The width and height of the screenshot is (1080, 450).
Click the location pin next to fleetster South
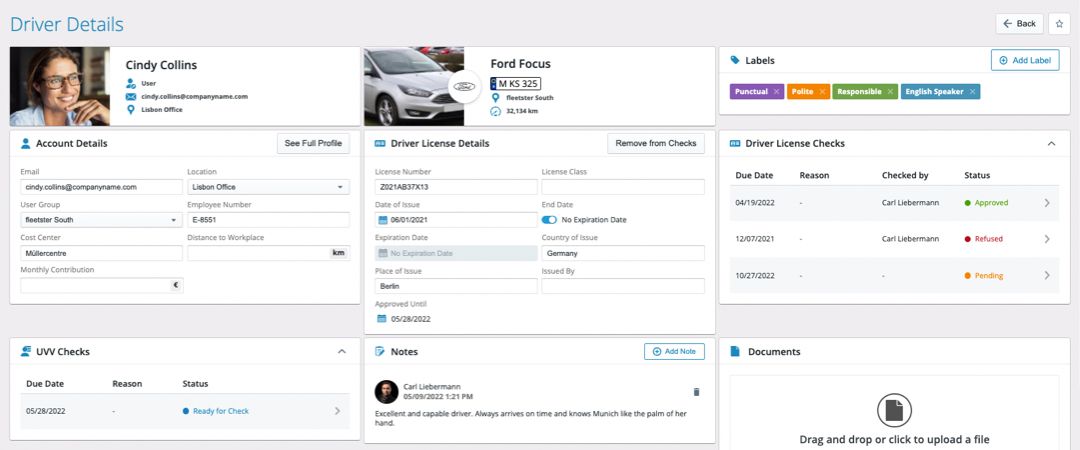[x=495, y=98]
